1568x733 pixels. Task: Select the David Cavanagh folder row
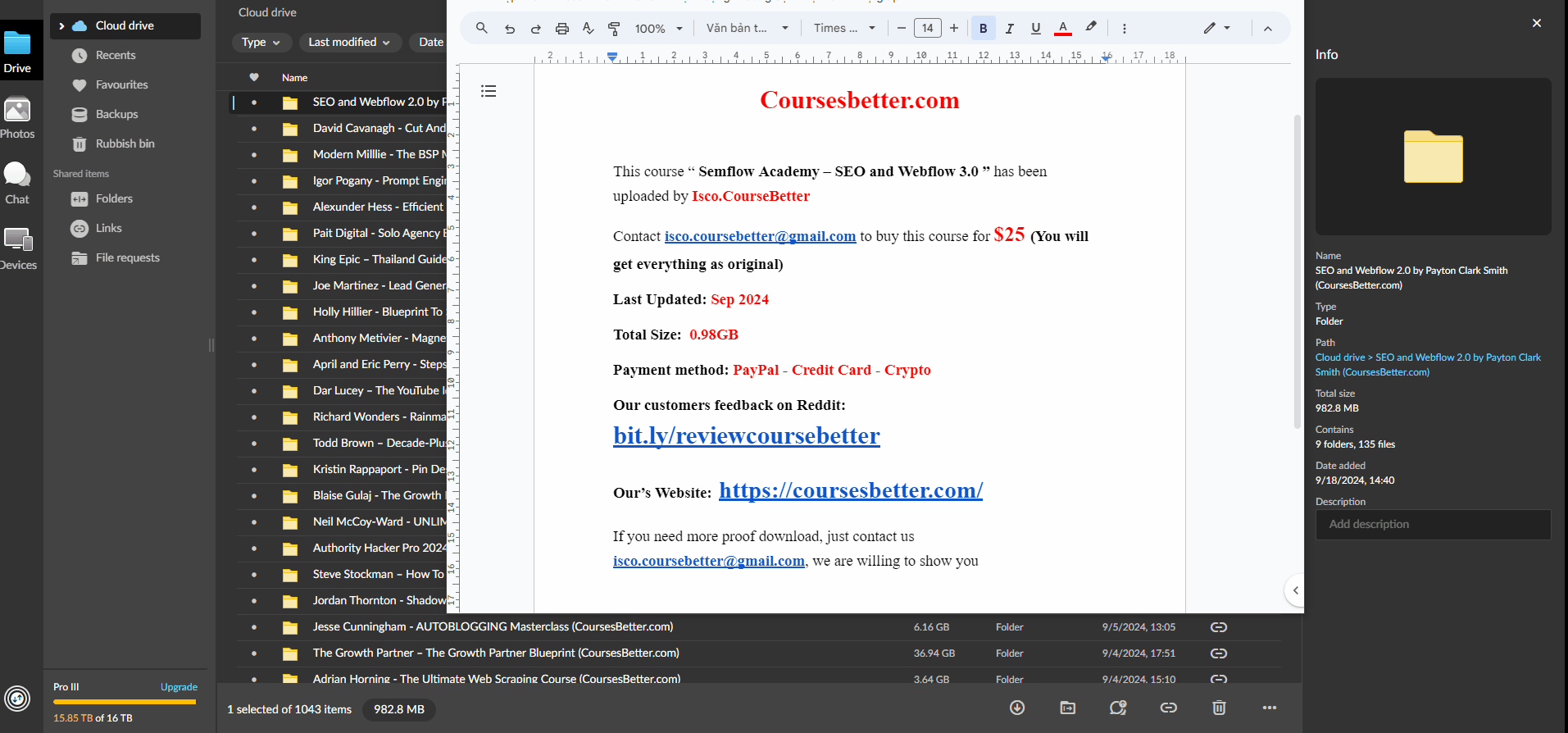click(341, 128)
